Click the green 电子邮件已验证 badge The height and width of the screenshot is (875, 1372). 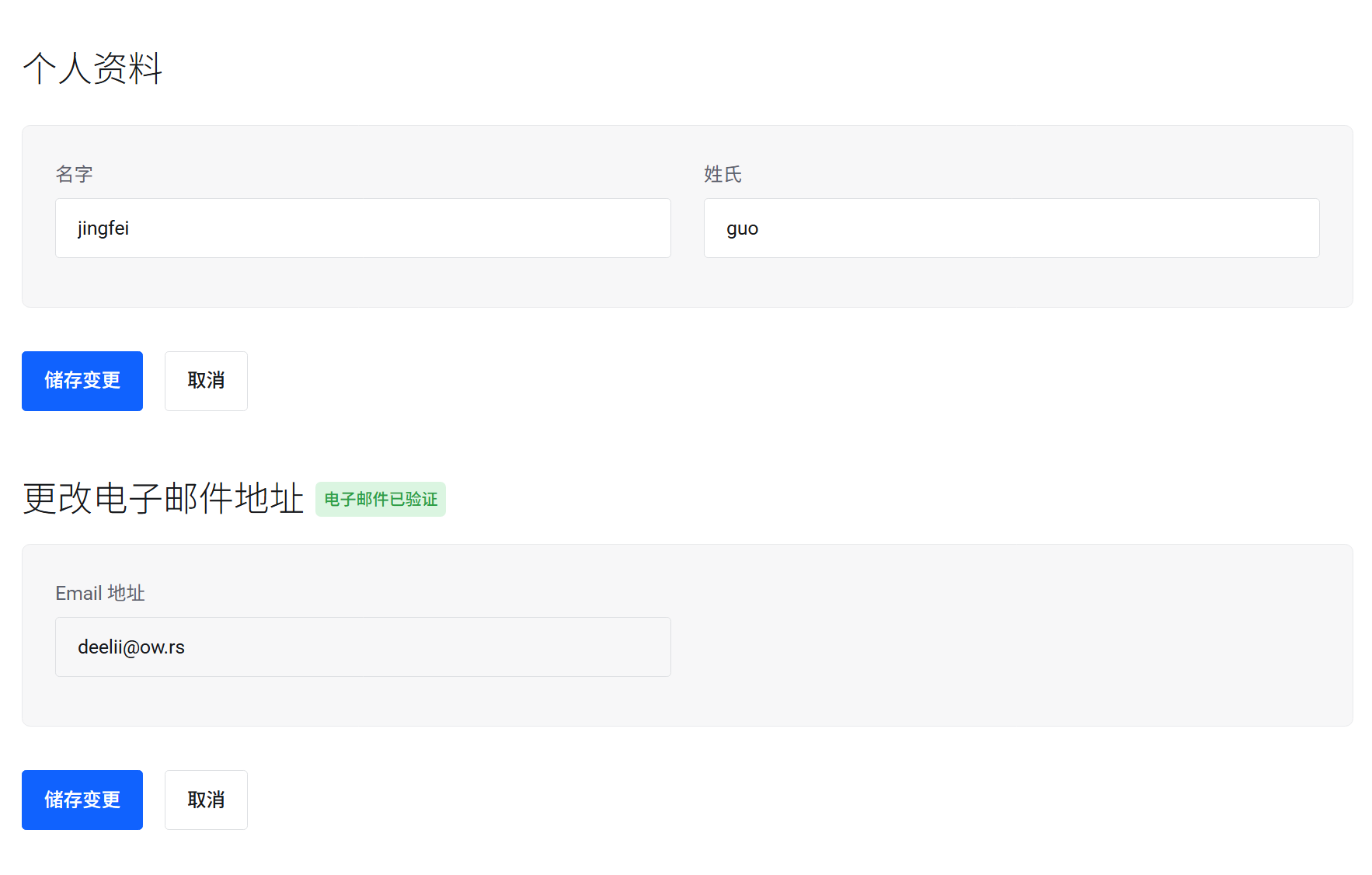381,499
